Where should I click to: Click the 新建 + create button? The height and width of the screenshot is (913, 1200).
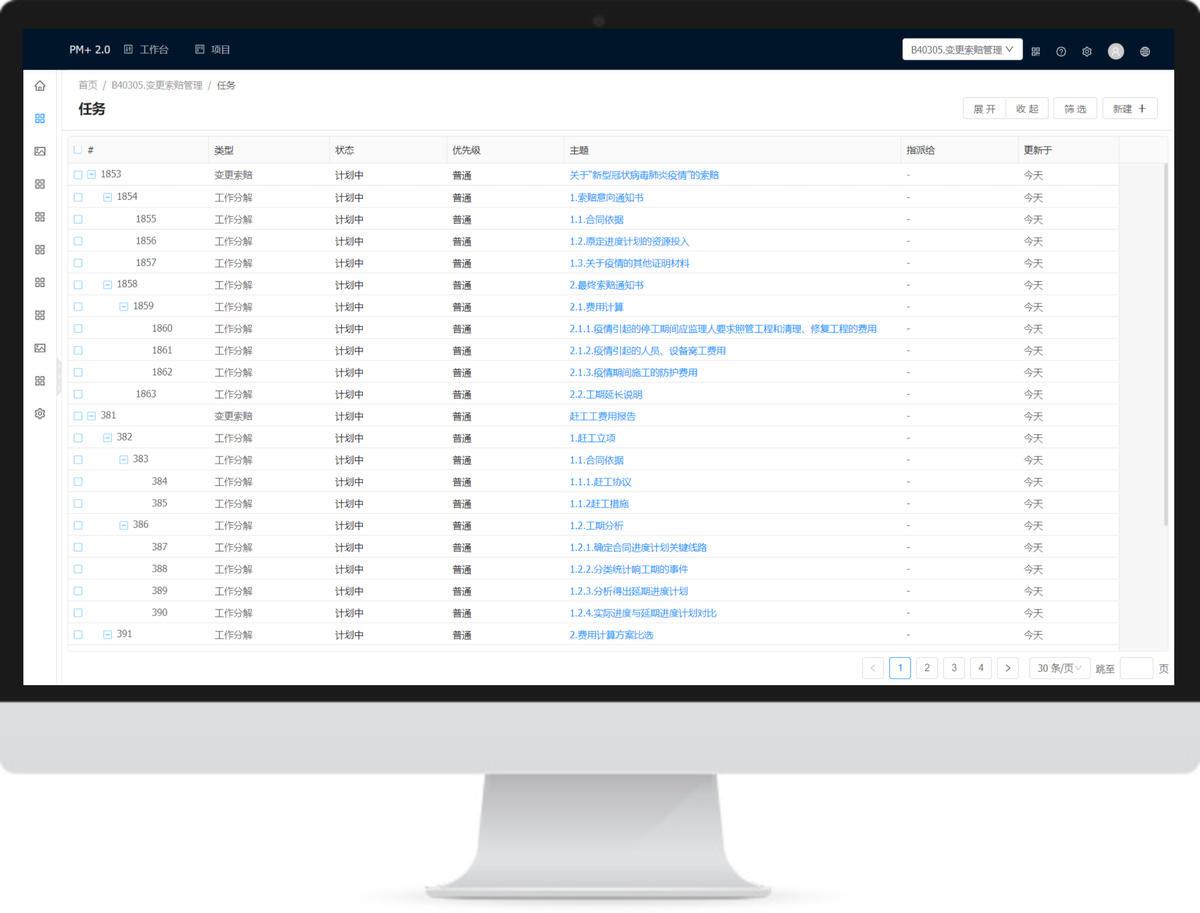(x=1130, y=109)
